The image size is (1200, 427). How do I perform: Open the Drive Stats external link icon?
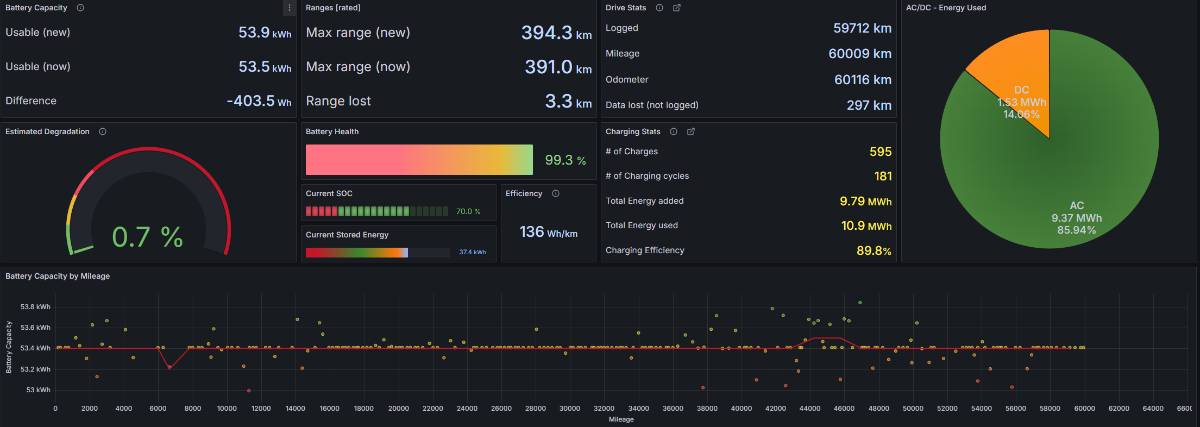[677, 7]
